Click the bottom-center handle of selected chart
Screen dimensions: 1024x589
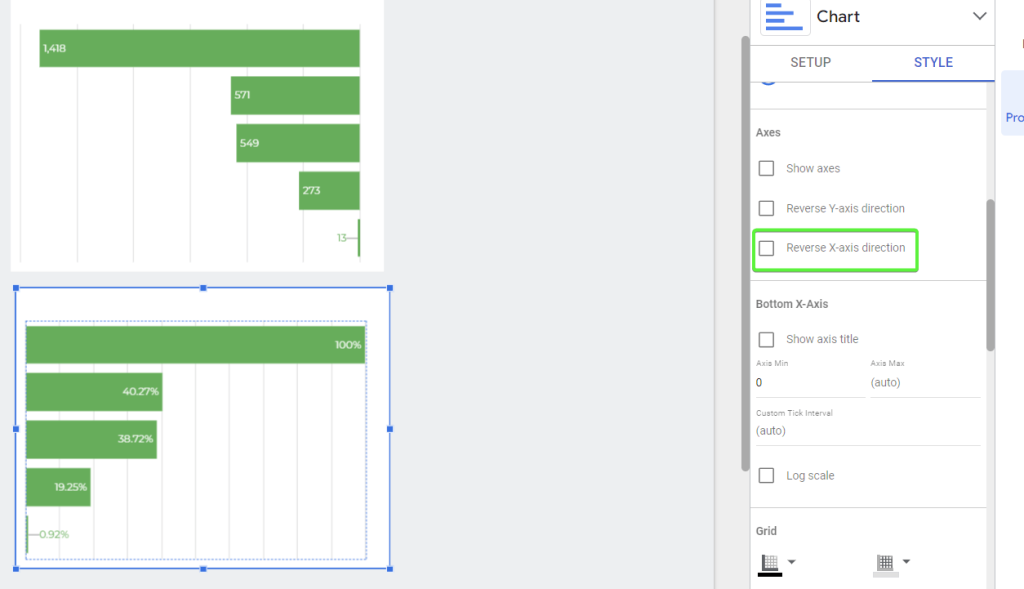point(203,569)
